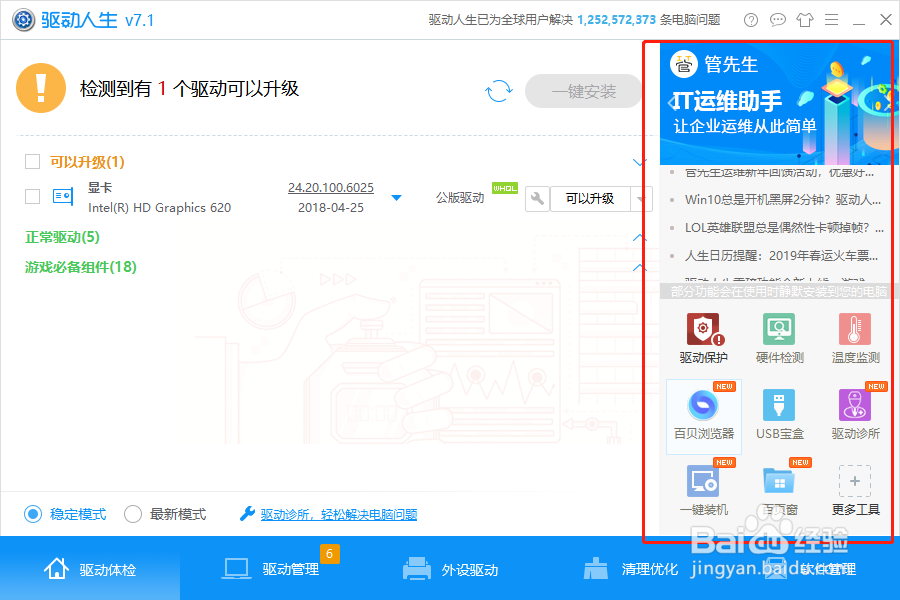Open the skin shirt icon
Screen dimensions: 900x600
click(x=805, y=20)
